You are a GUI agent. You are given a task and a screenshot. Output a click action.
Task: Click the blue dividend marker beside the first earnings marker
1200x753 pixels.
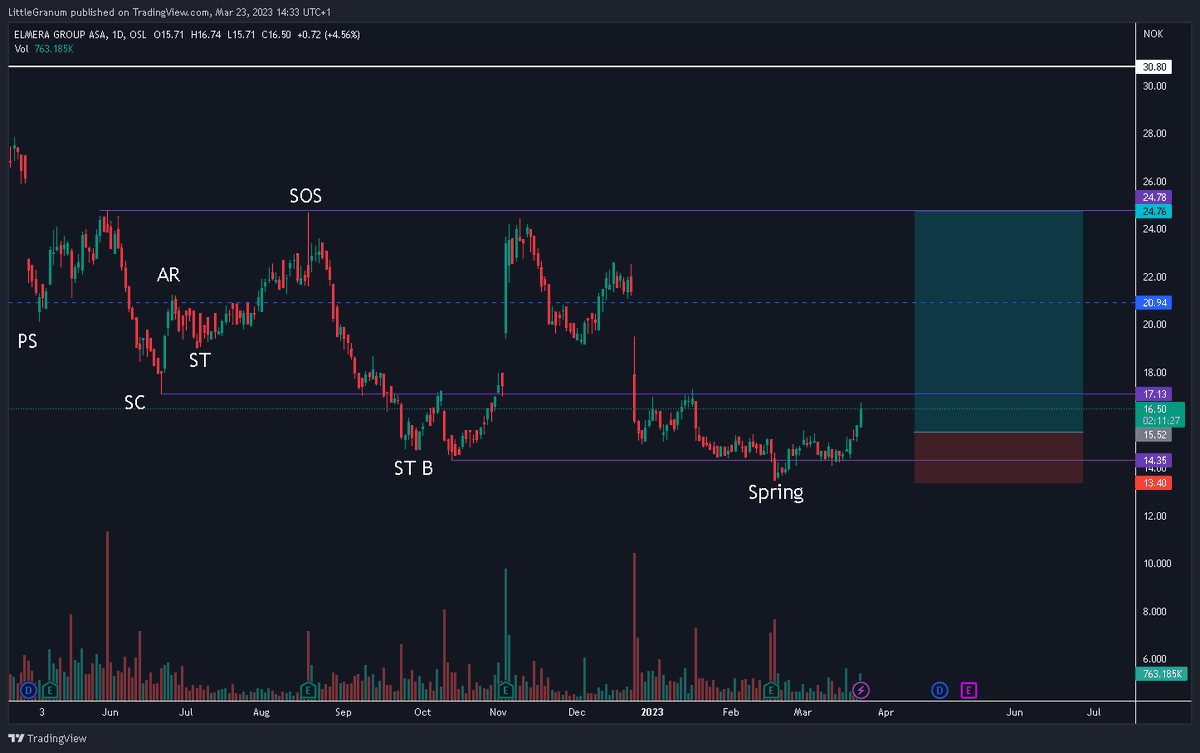28,689
